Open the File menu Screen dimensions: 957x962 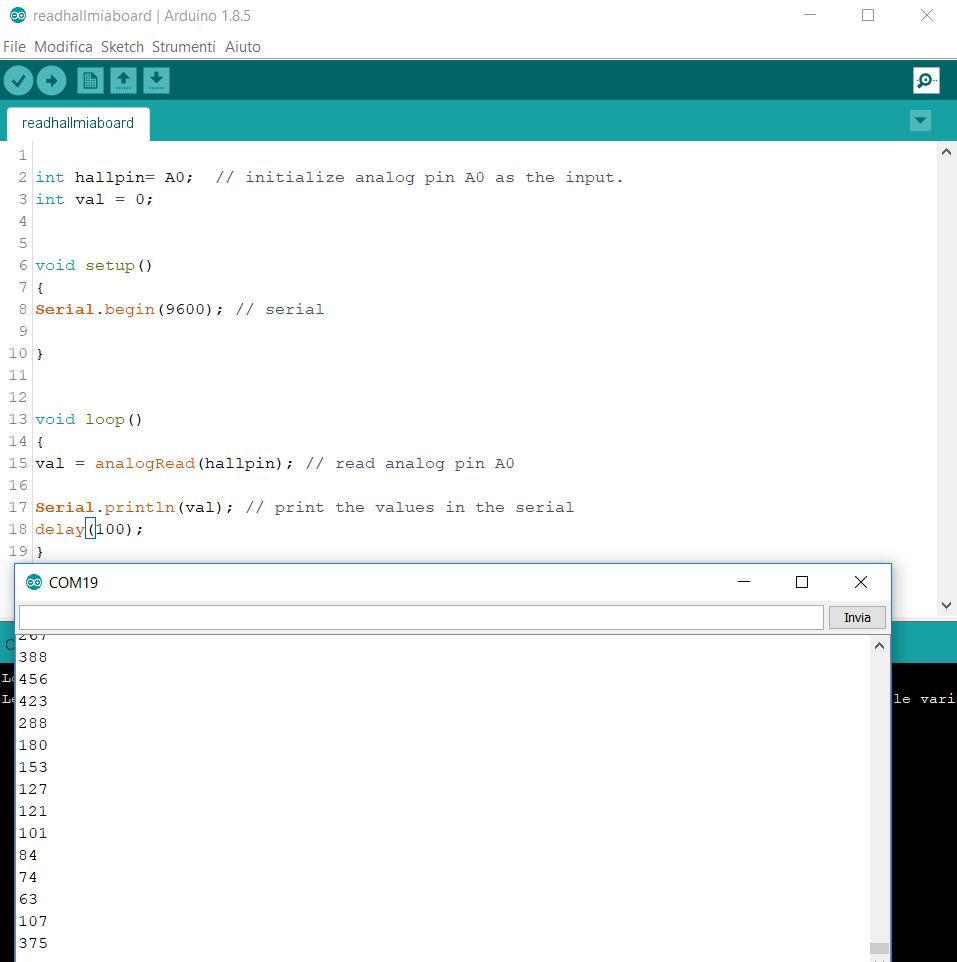(14, 47)
